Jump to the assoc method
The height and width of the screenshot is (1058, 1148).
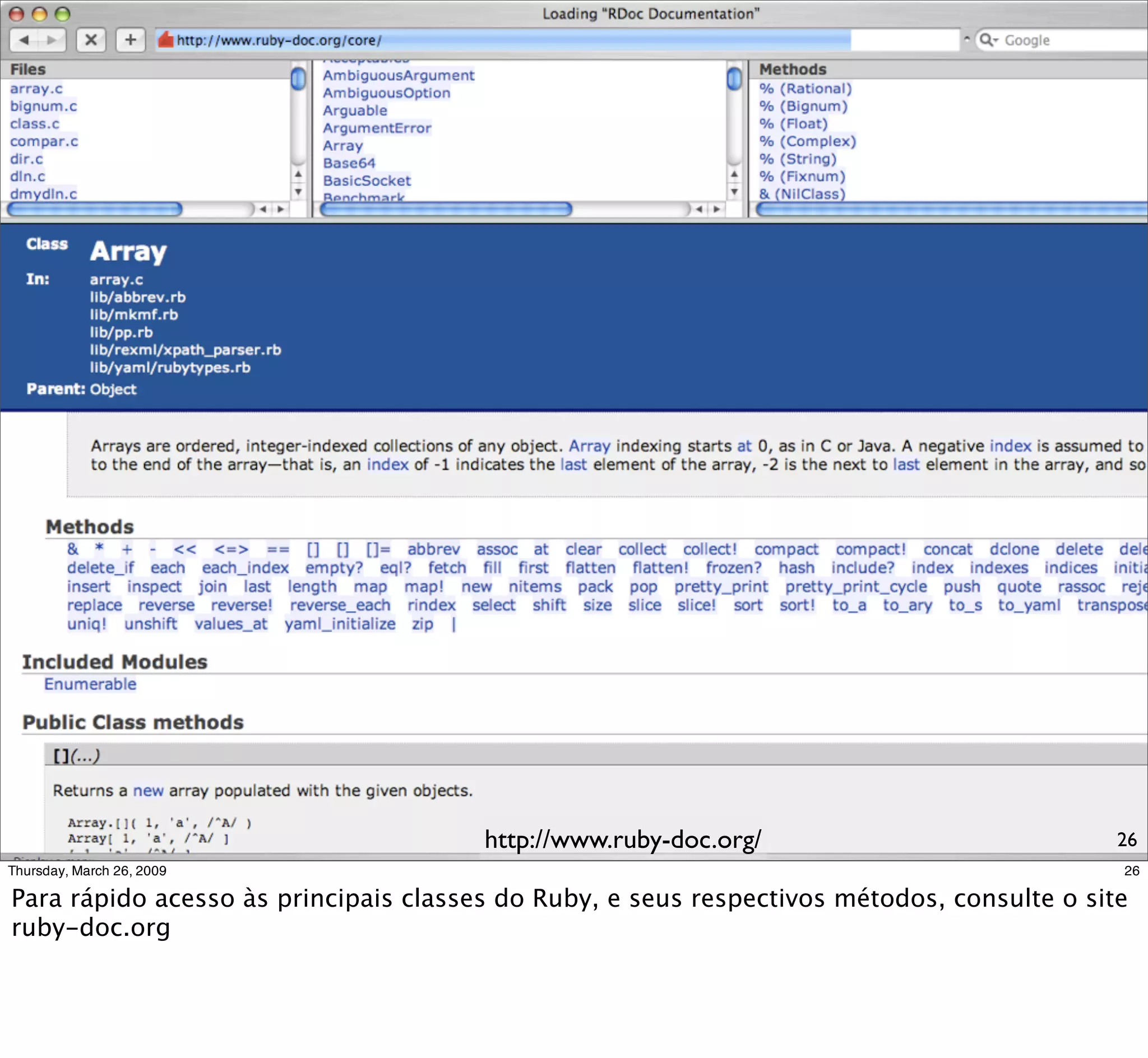pos(497,550)
